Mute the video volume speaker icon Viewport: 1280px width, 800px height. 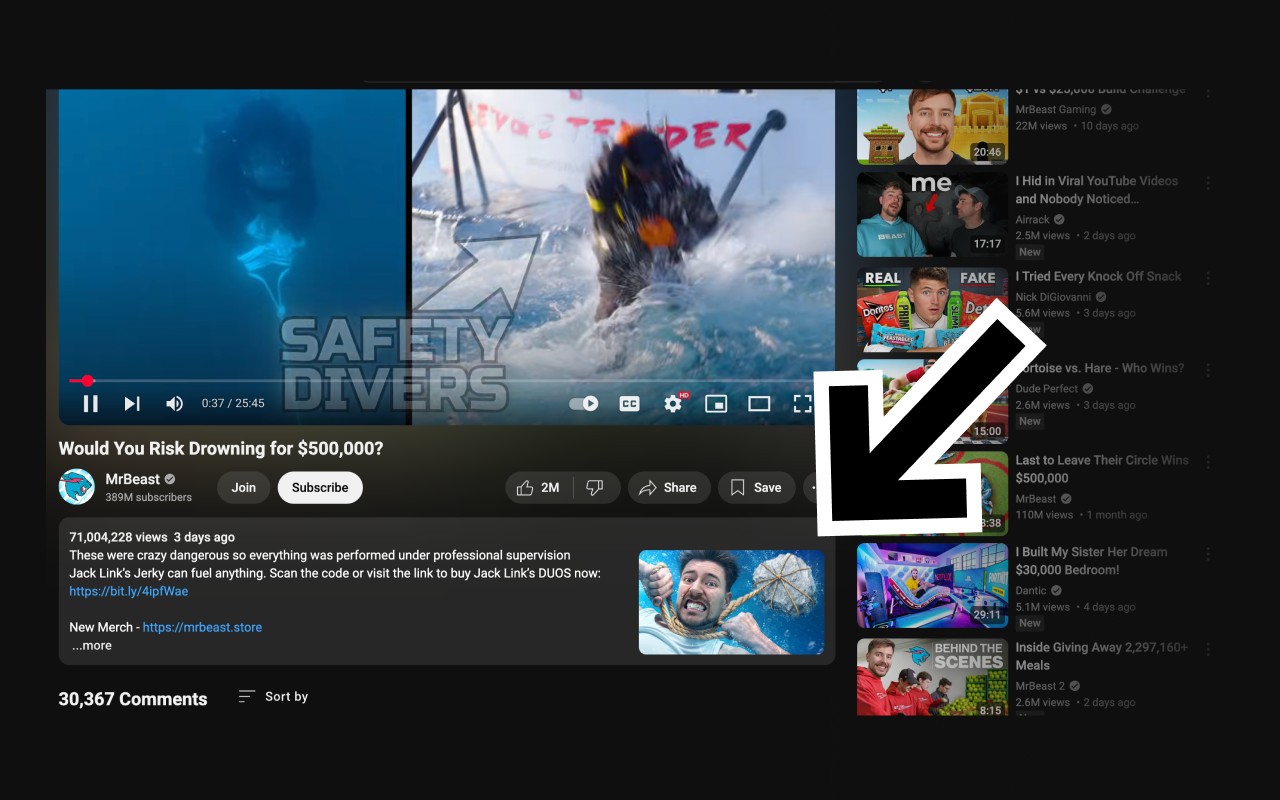point(174,403)
